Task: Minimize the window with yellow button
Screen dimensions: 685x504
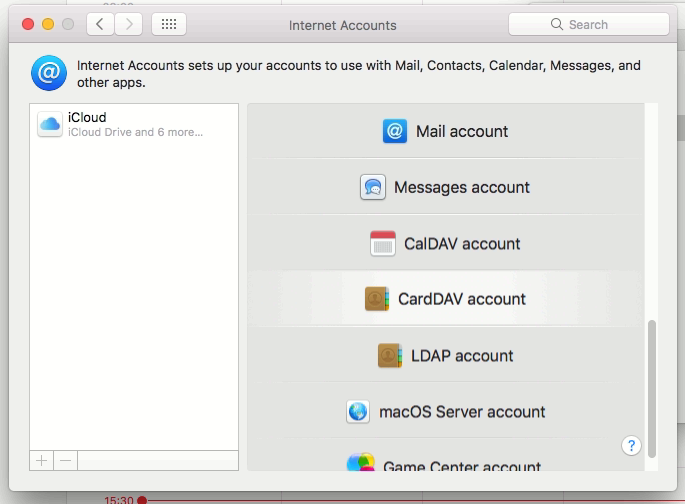Action: click(x=48, y=24)
